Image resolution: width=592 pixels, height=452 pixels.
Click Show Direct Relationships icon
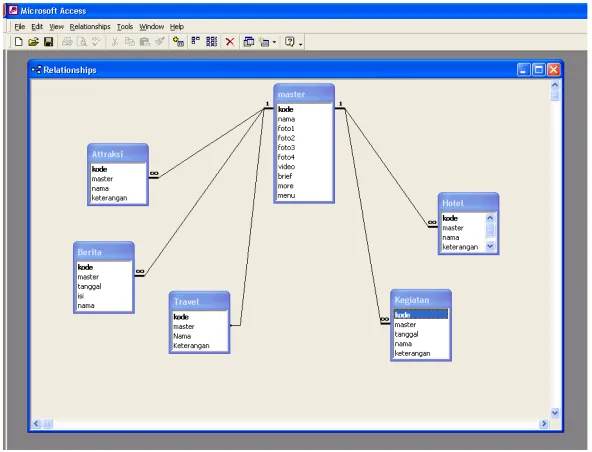[196, 41]
